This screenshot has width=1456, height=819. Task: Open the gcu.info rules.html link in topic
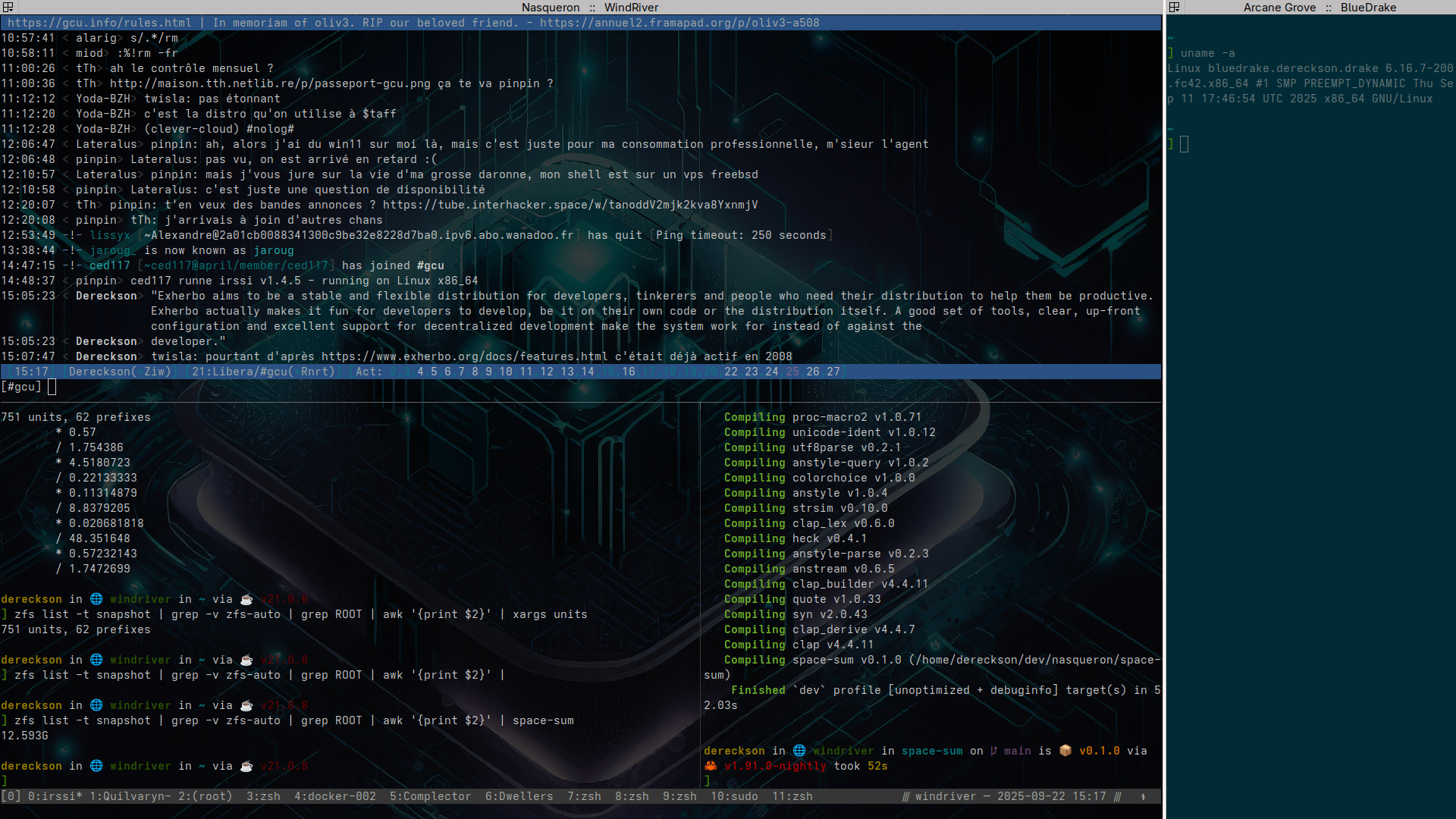(x=99, y=23)
